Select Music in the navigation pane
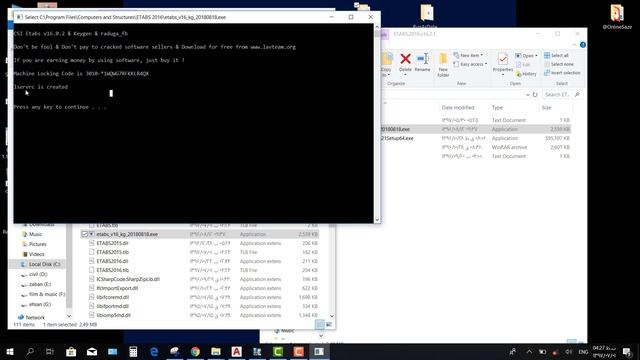The width and height of the screenshot is (640, 360). tap(32, 234)
